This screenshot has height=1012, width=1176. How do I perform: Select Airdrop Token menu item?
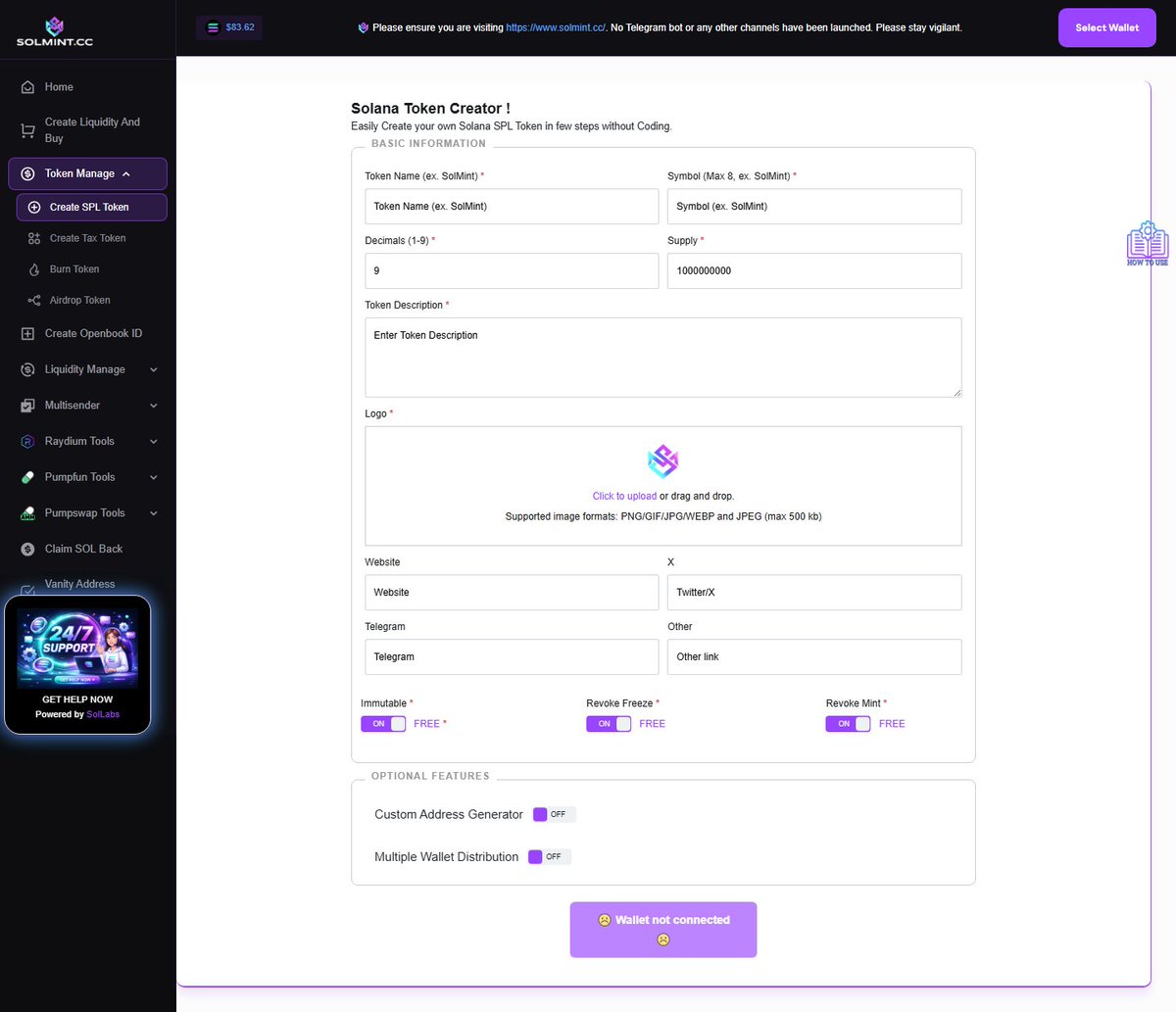click(x=92, y=301)
